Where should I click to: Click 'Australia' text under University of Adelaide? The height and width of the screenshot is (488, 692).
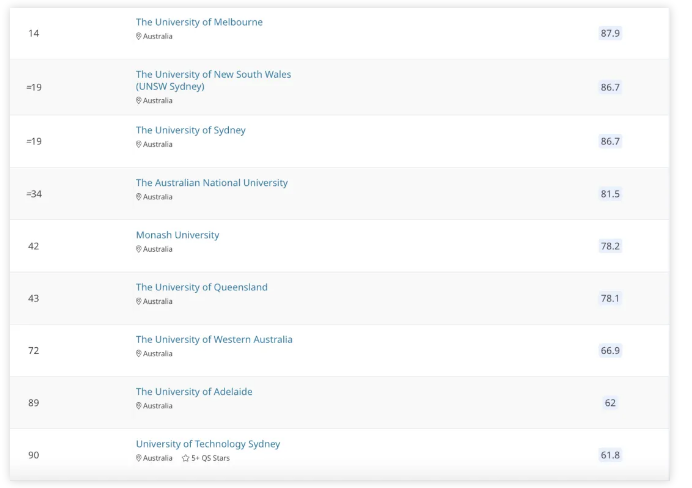click(x=158, y=406)
